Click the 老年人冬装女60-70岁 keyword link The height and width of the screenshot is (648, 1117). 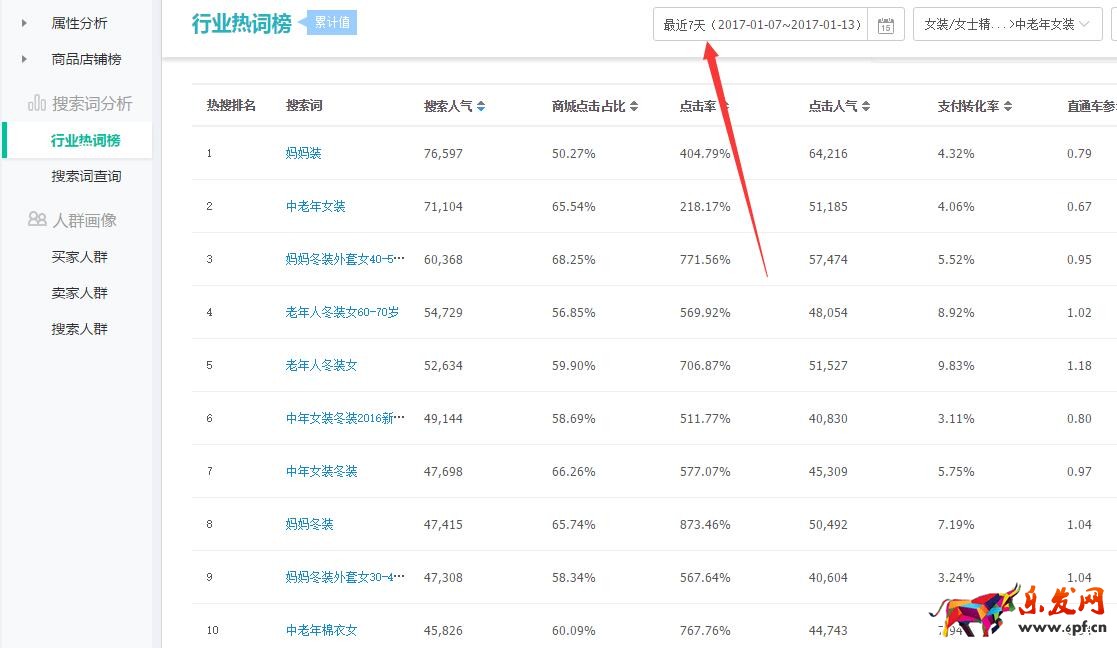click(341, 312)
